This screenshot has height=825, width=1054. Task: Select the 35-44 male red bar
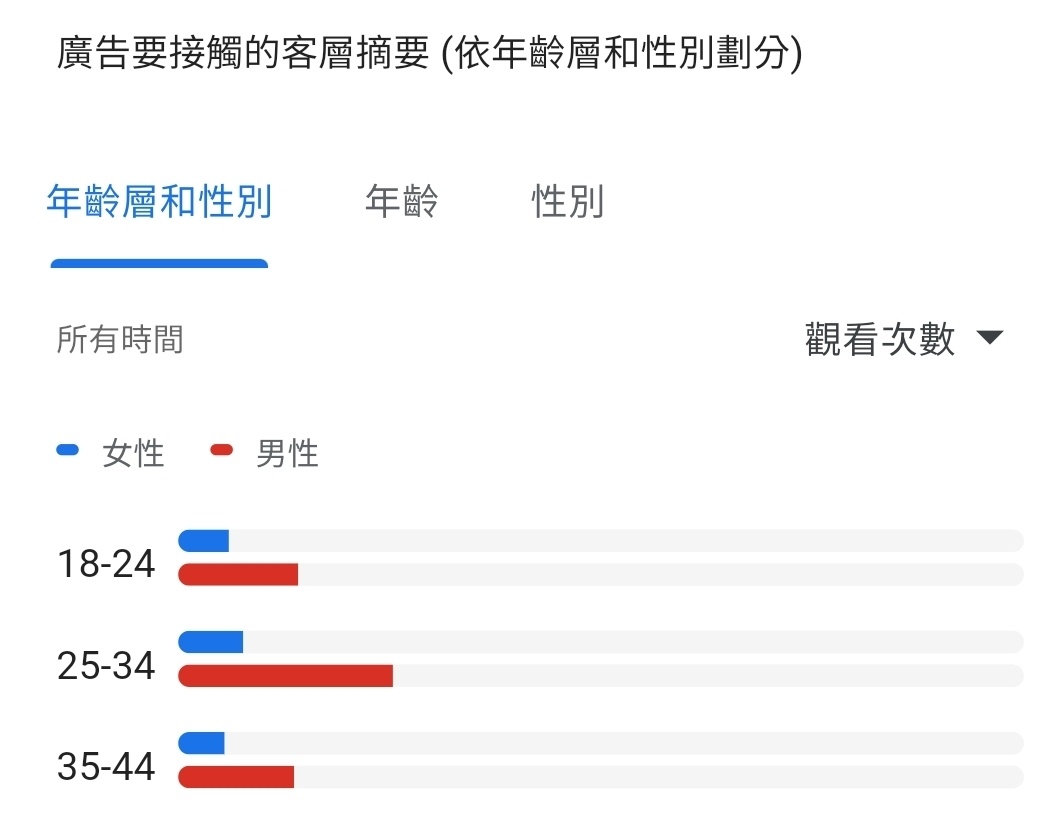(x=236, y=777)
